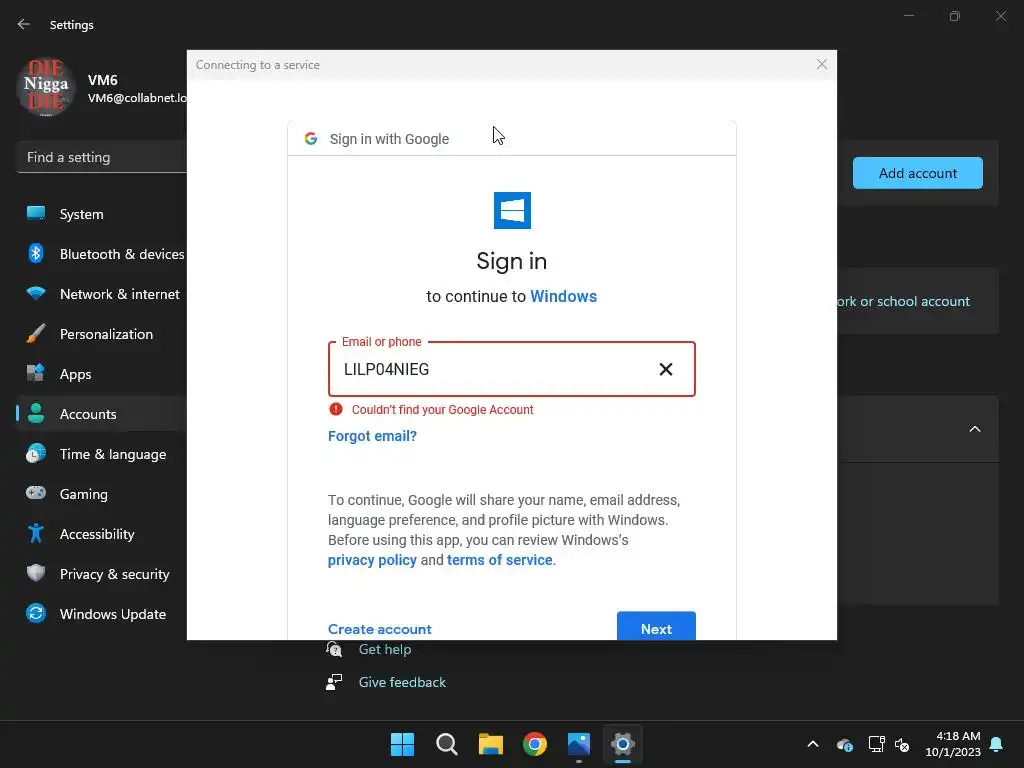
Task: Open notifications bell in taskbar
Action: click(x=997, y=744)
